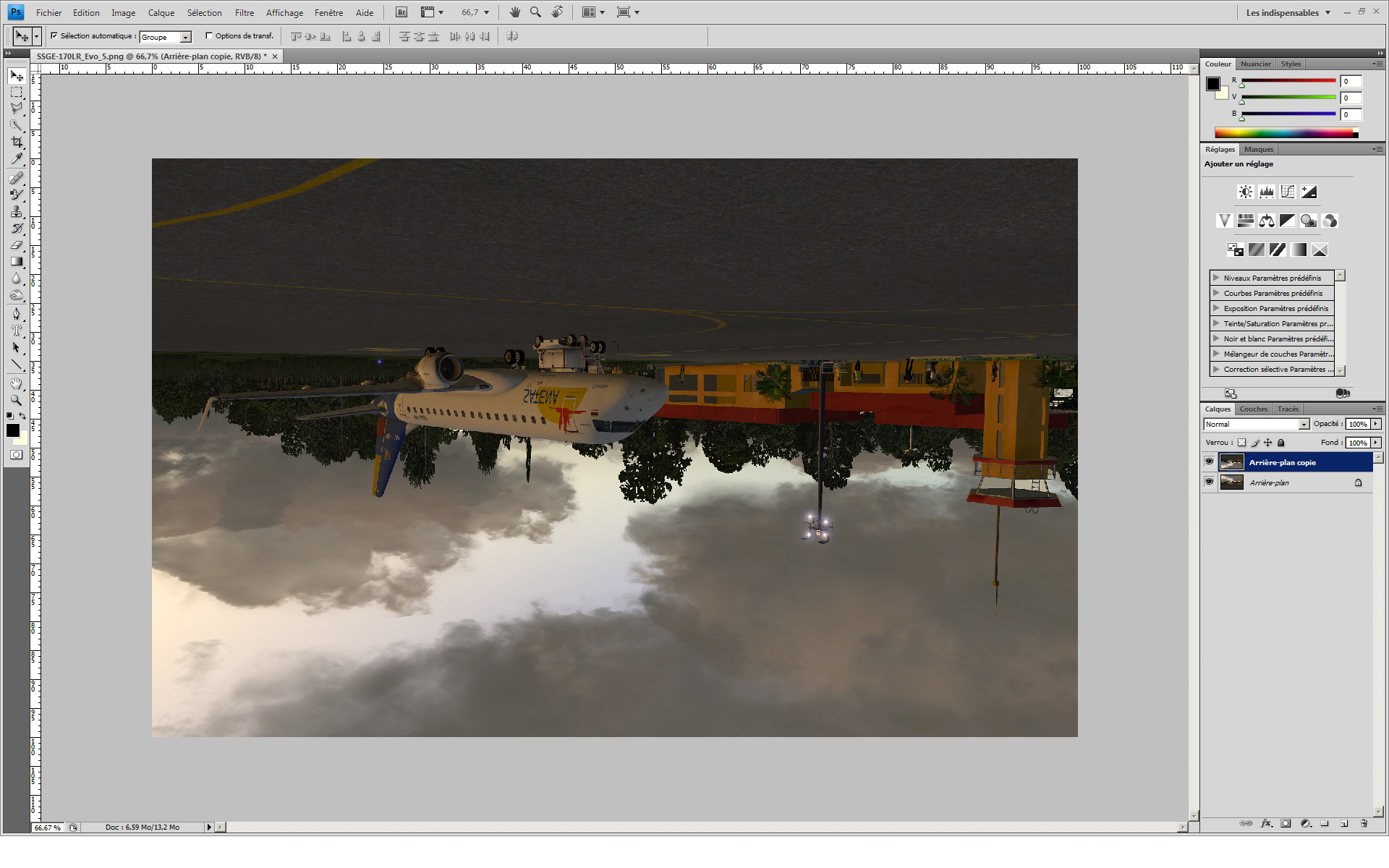Viewport: 1389px width, 868px height.
Task: Launch Adobe Bridge from top bar
Action: [x=402, y=12]
